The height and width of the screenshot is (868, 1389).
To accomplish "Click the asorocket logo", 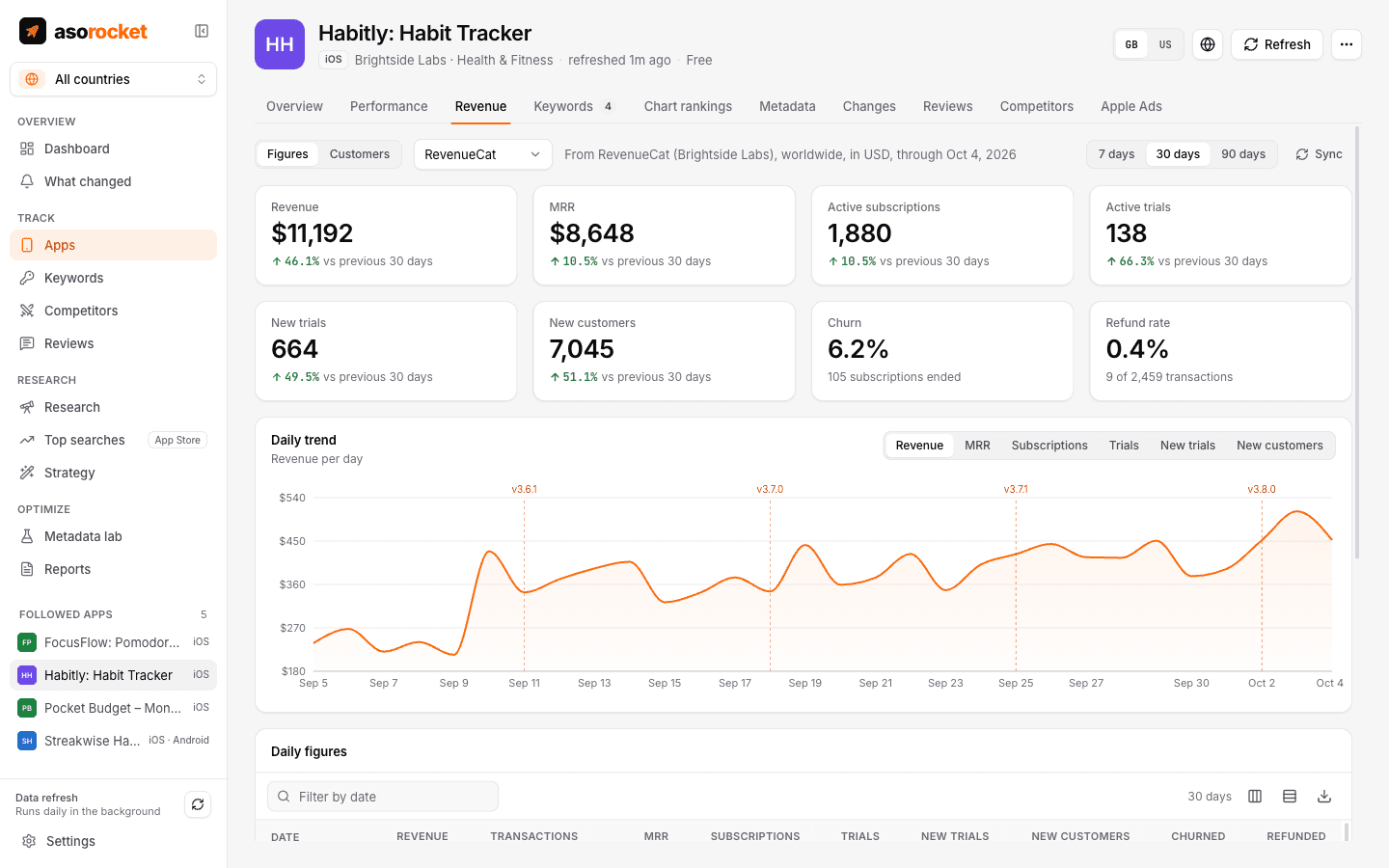I will [x=83, y=31].
